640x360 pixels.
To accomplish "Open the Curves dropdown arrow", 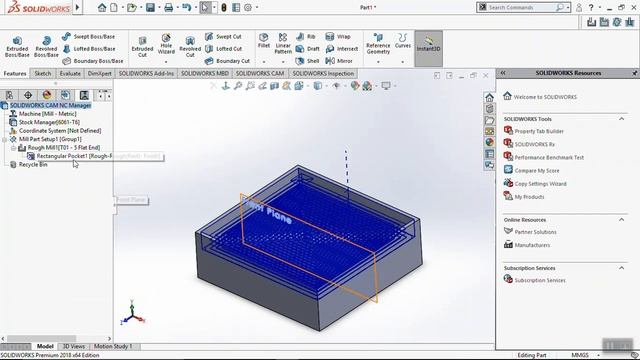I will pos(402,62).
